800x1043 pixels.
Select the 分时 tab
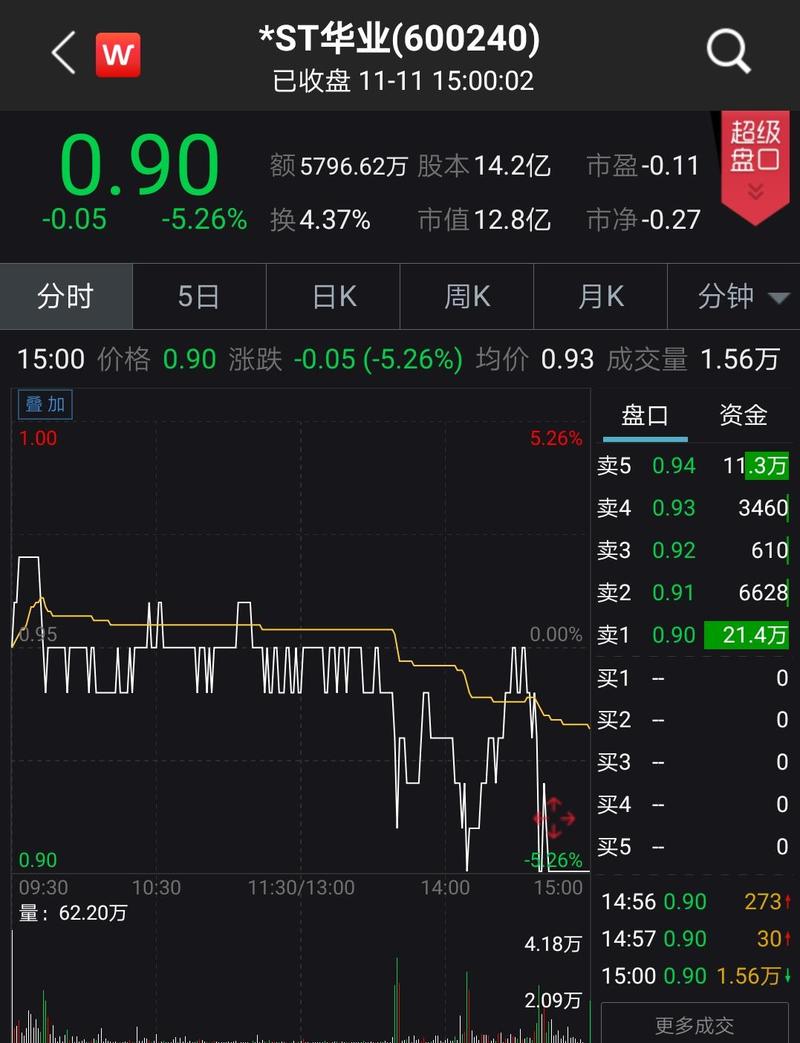[66, 296]
